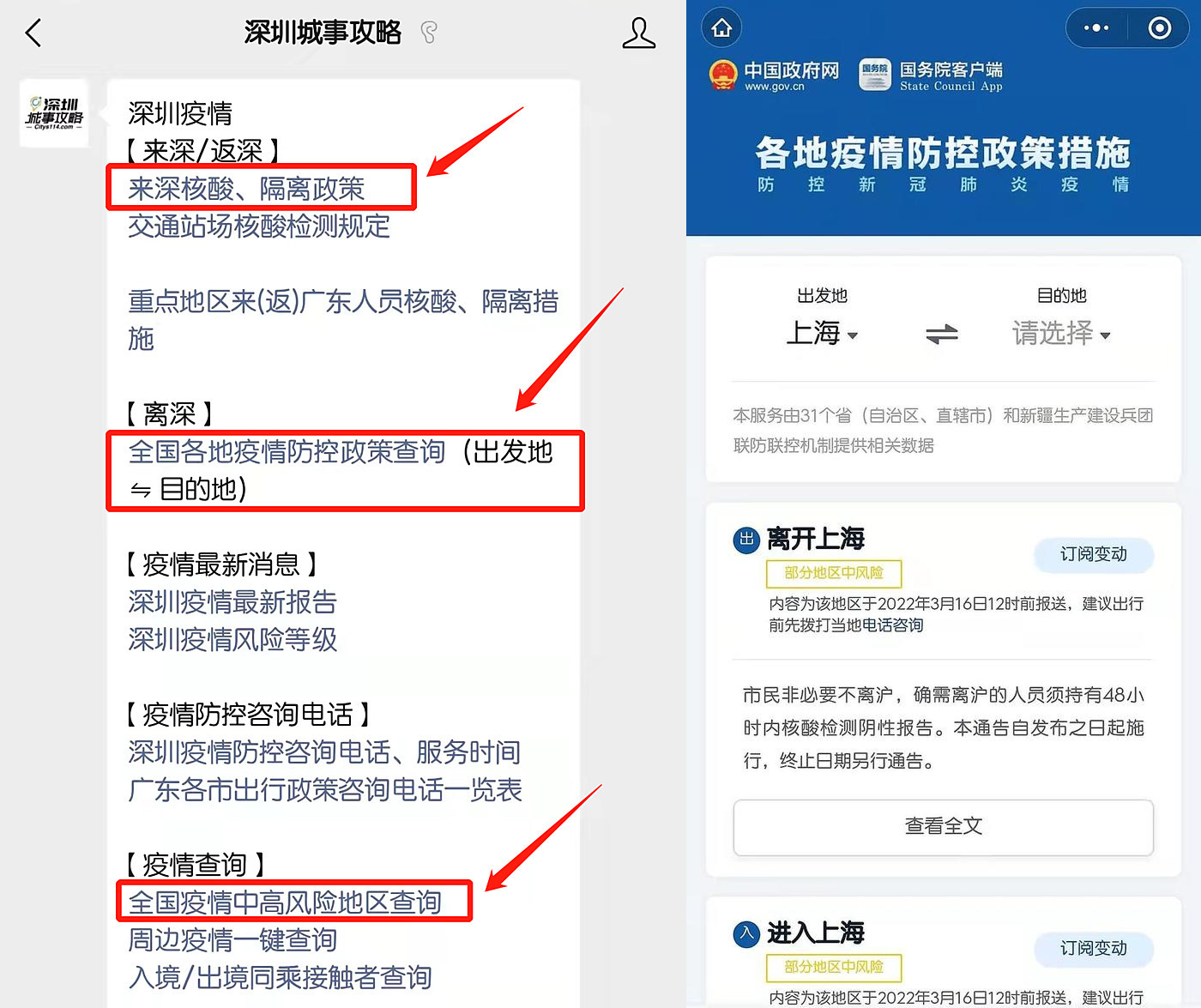Tap the 深圳城事攻略 account avatar

pyautogui.click(x=54, y=113)
